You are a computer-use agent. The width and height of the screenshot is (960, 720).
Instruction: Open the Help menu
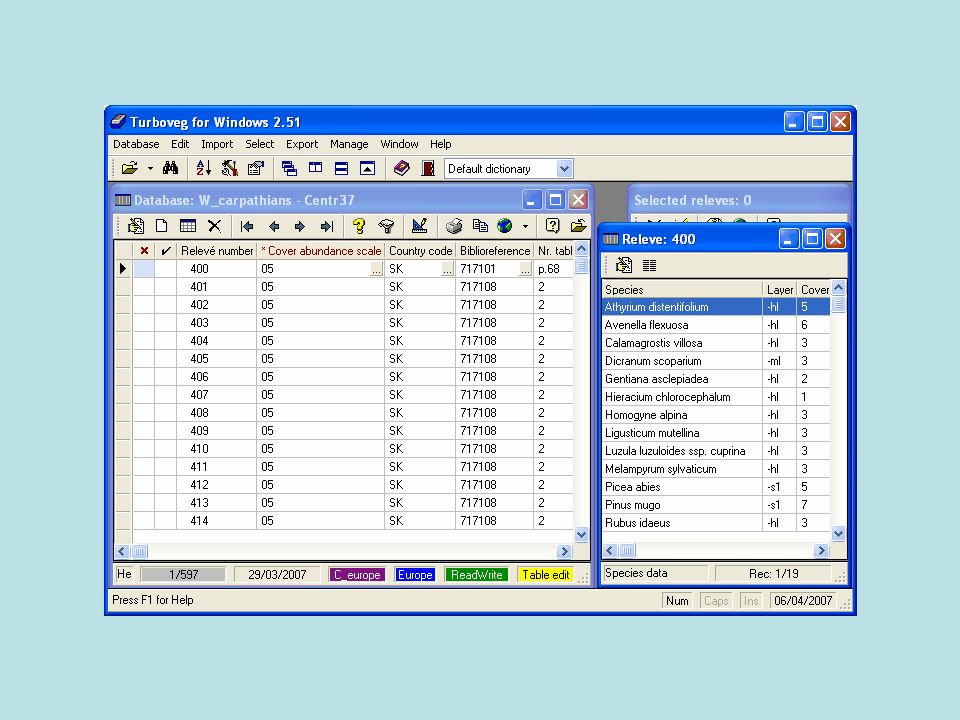440,144
